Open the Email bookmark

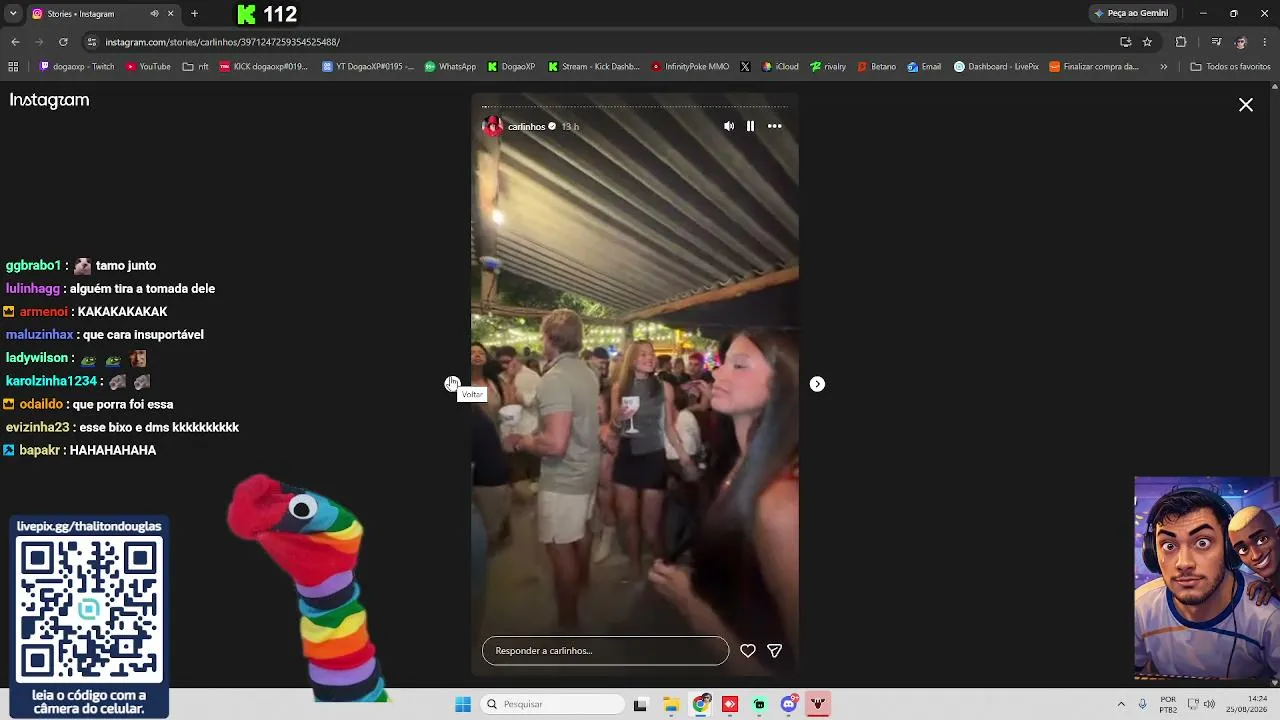click(x=924, y=67)
